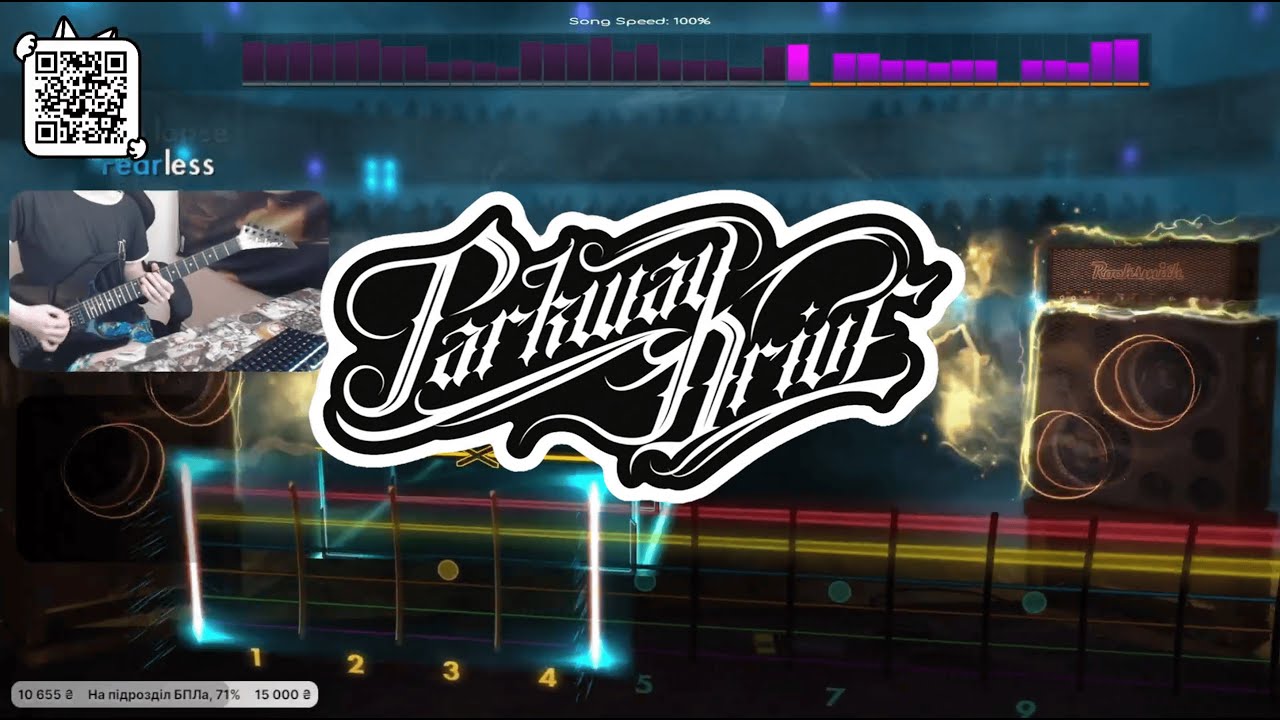1280x720 pixels.
Task: Open the guitarist webcam thumbnail
Action: point(169,281)
